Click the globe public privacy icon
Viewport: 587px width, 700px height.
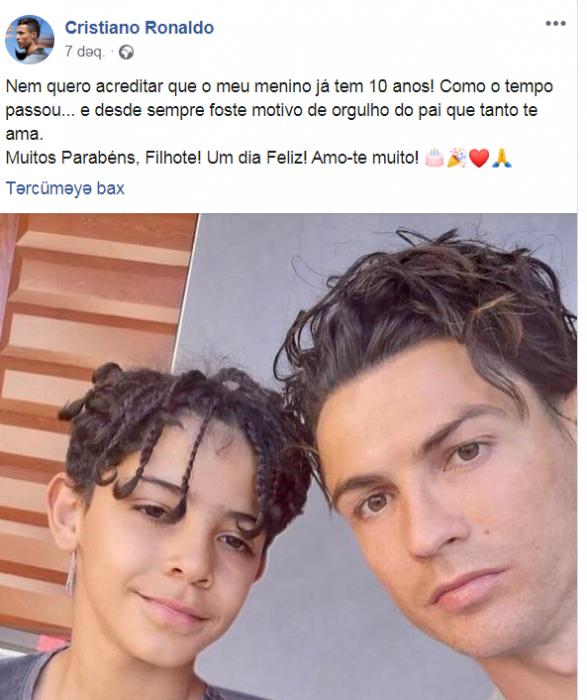point(126,52)
